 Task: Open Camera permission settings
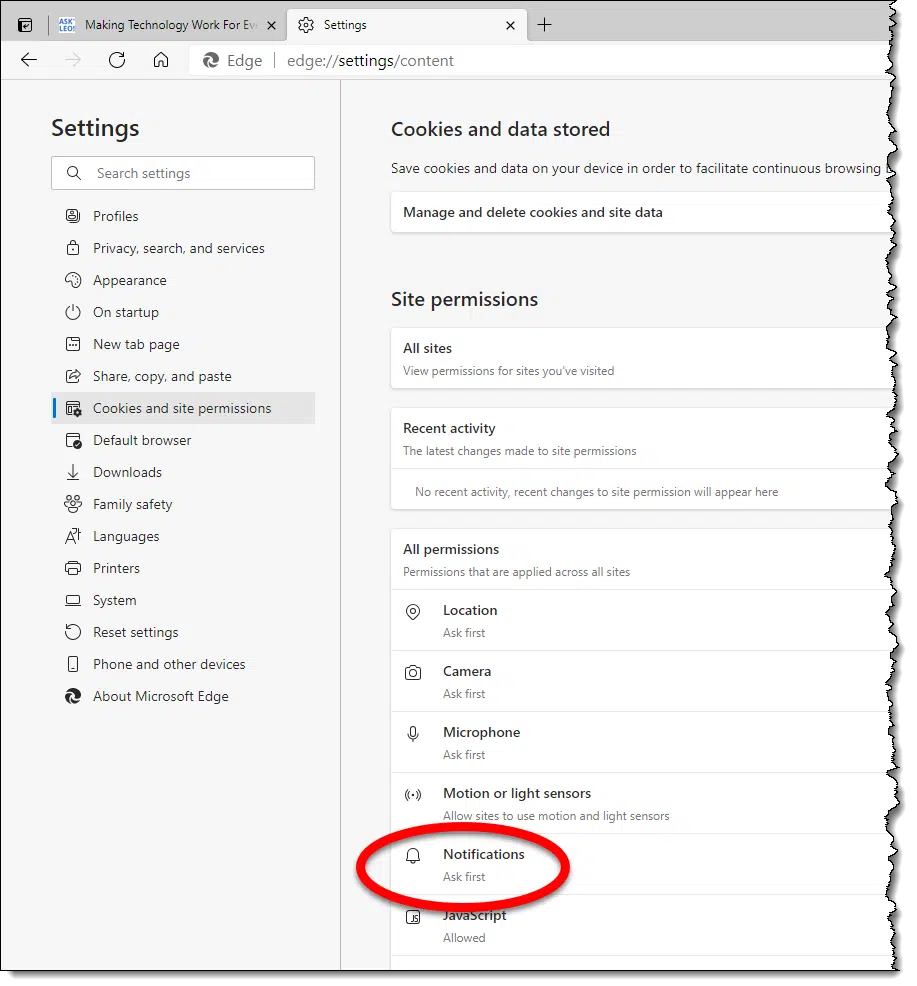[640, 682]
